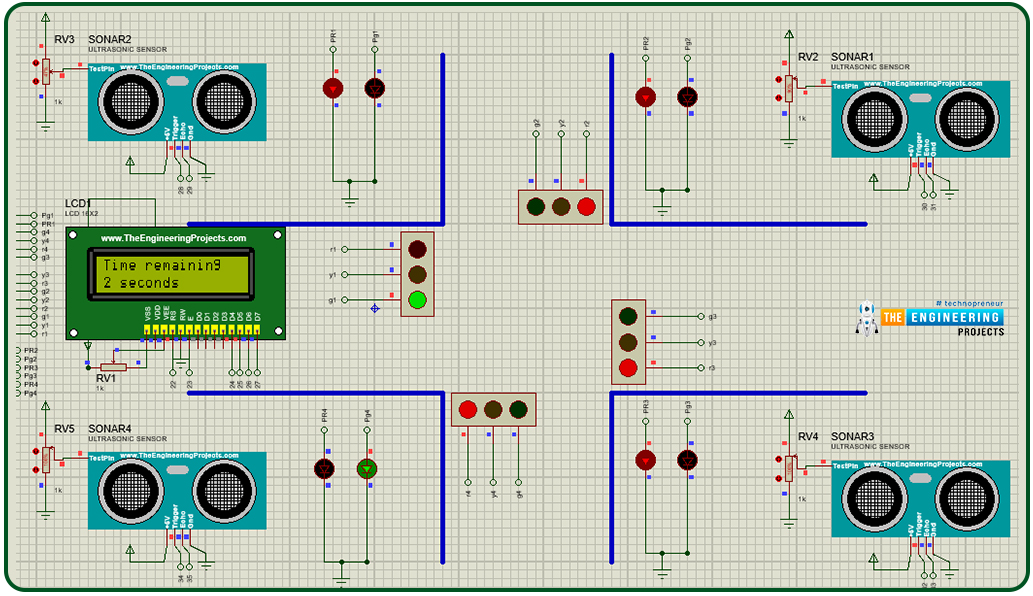This screenshot has height=596, width=1033.
Task: Click the blue origin cross marker near g1
Action: point(375,308)
